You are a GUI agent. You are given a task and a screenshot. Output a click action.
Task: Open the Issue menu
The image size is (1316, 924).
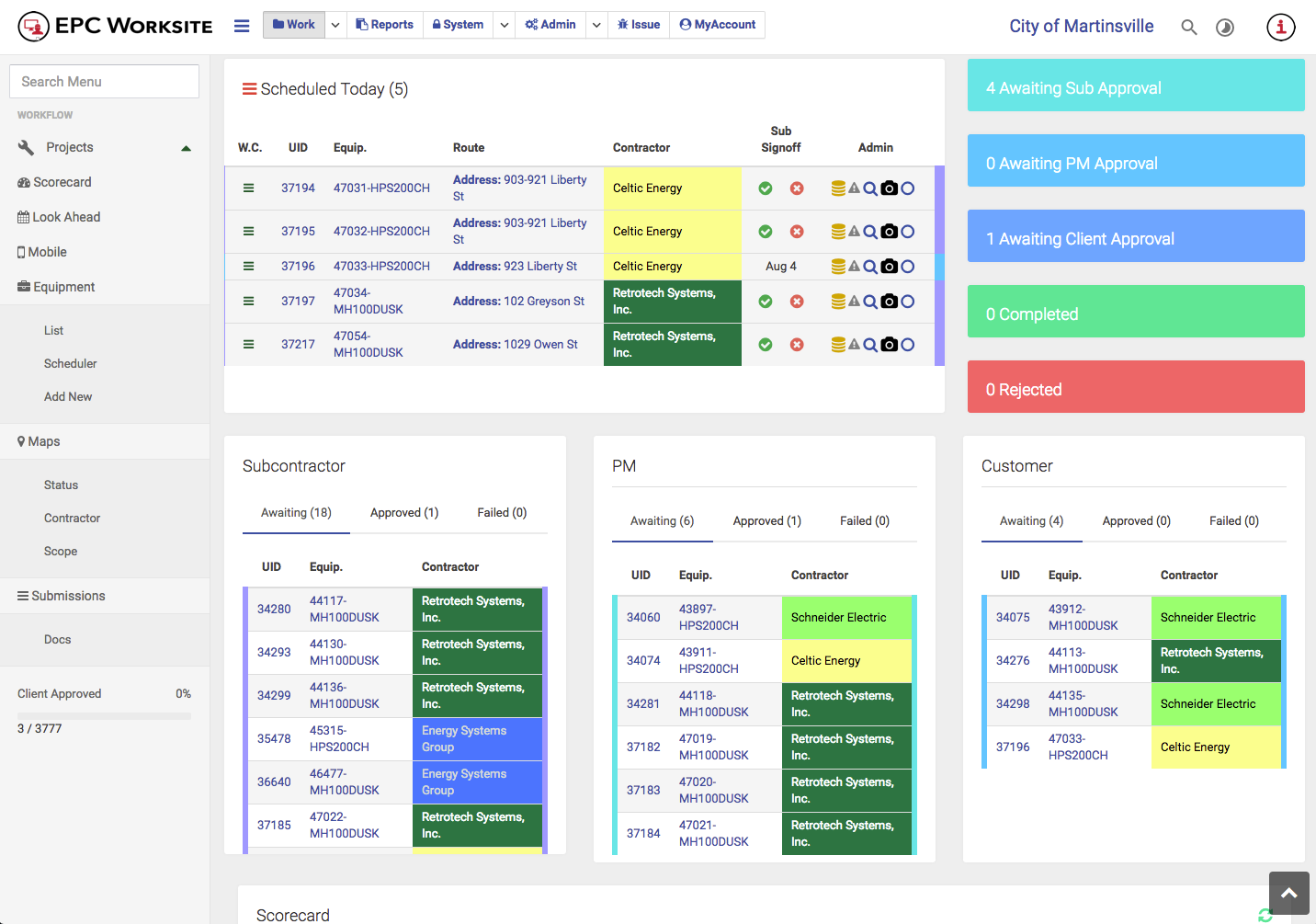639,25
